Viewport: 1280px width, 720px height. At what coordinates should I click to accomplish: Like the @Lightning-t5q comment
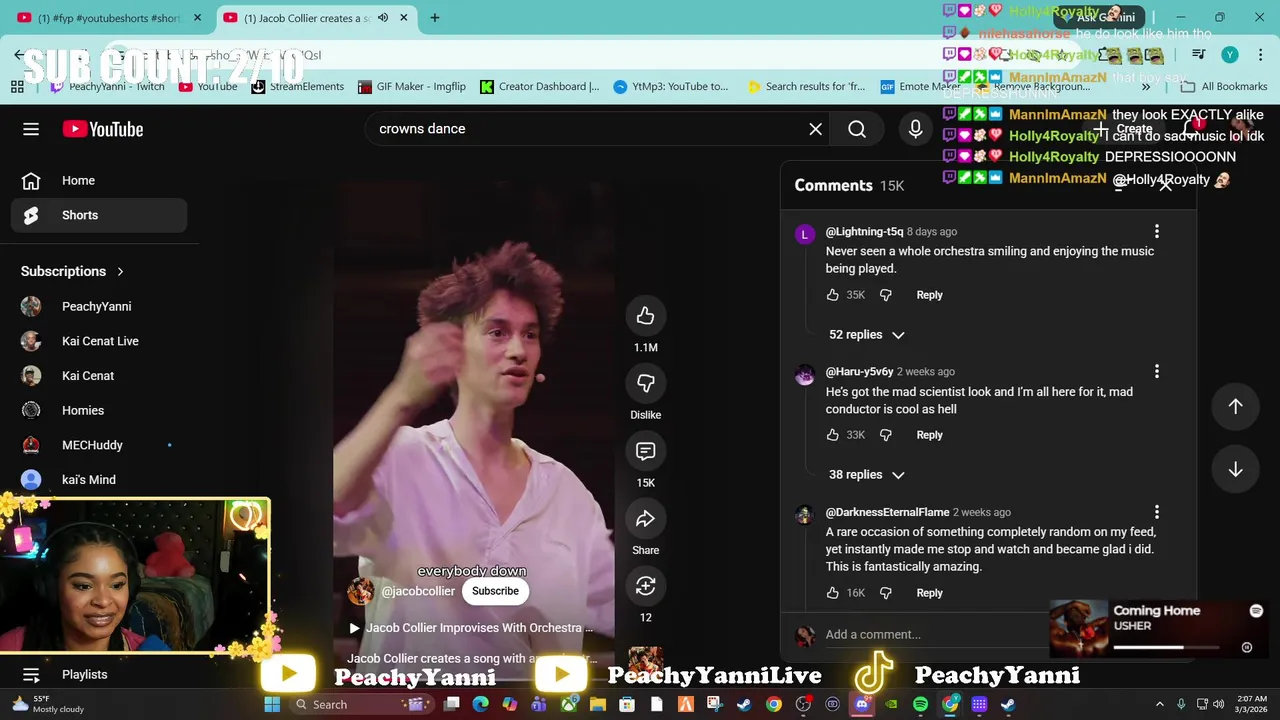(832, 295)
